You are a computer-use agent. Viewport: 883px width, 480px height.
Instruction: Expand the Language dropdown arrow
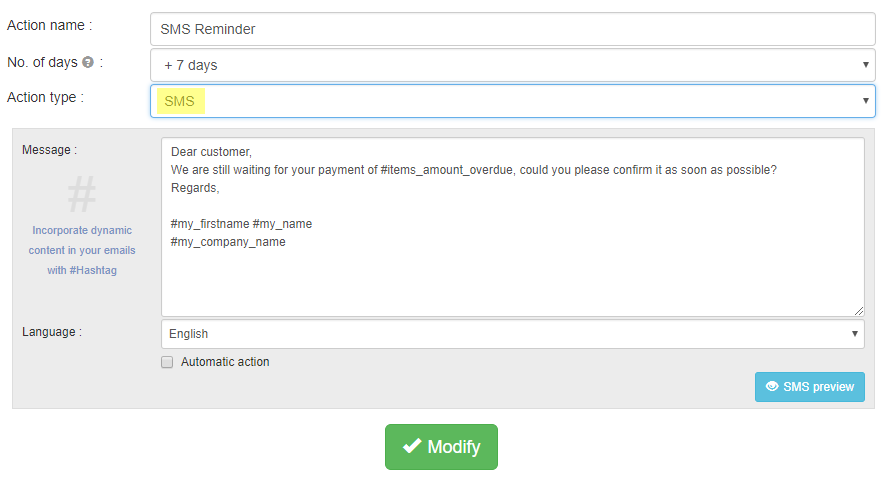(x=854, y=334)
